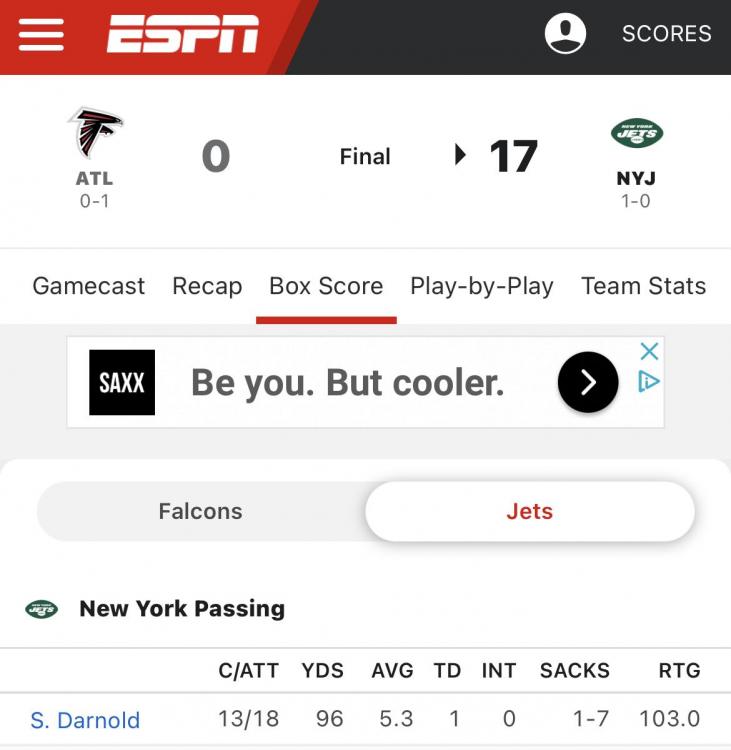Tap the ESPN logo
This screenshot has width=731, height=750.
tap(183, 35)
